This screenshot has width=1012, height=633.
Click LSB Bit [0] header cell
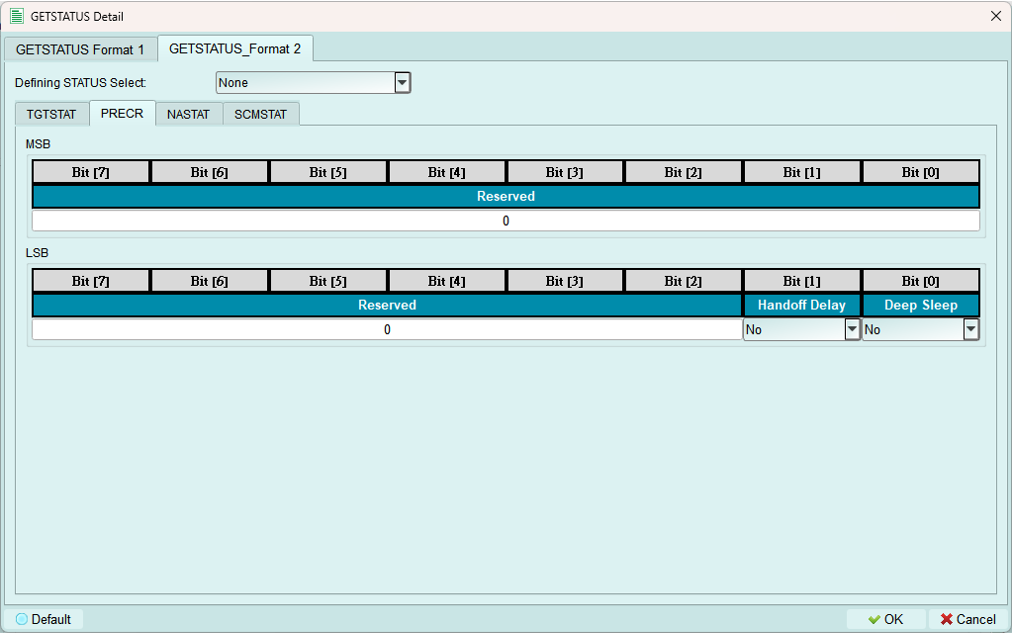pos(921,281)
